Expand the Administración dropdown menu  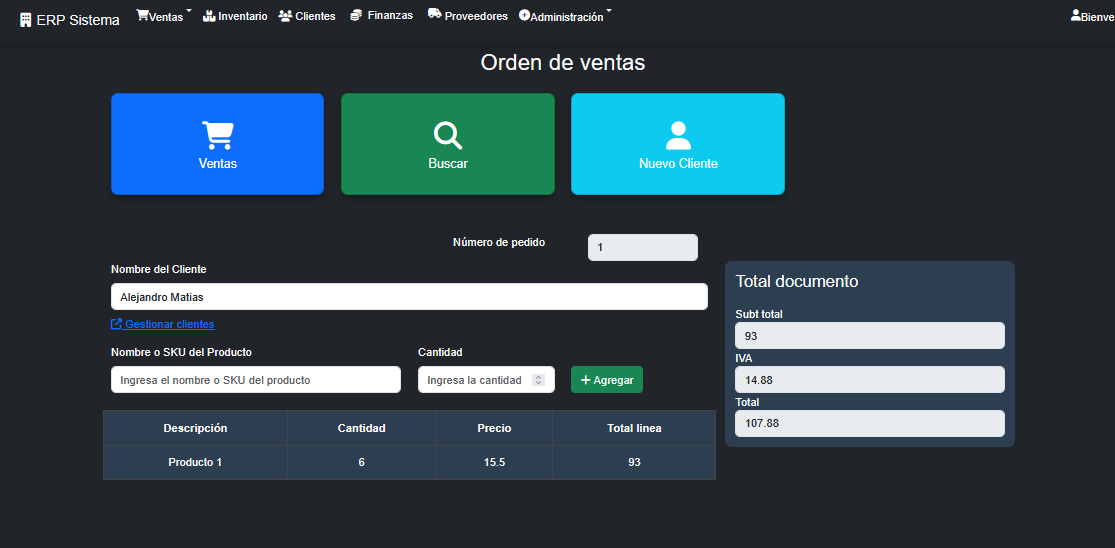pos(566,17)
